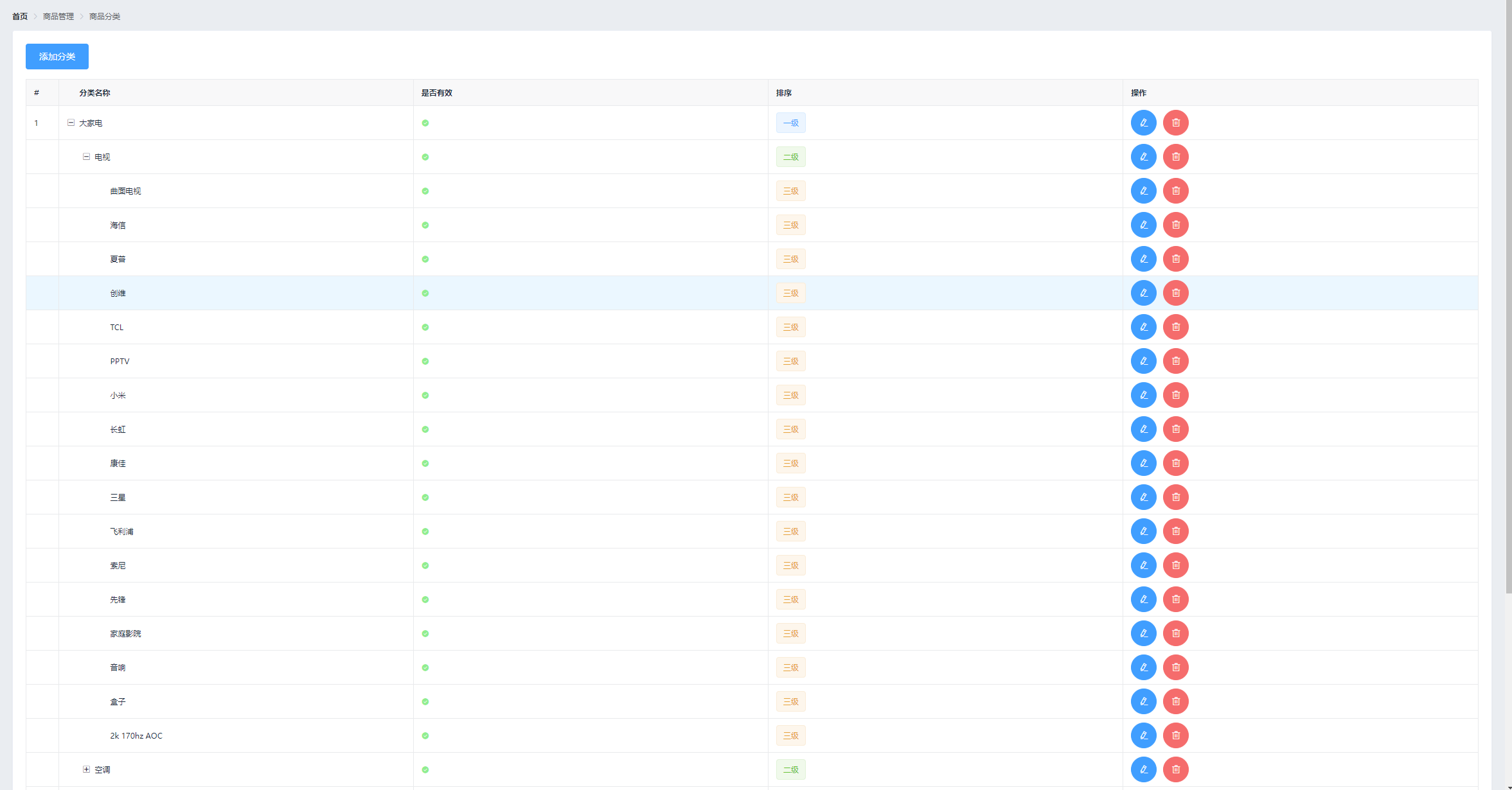The image size is (1512, 790).
Task: Edit the PPTV category
Action: [1144, 361]
